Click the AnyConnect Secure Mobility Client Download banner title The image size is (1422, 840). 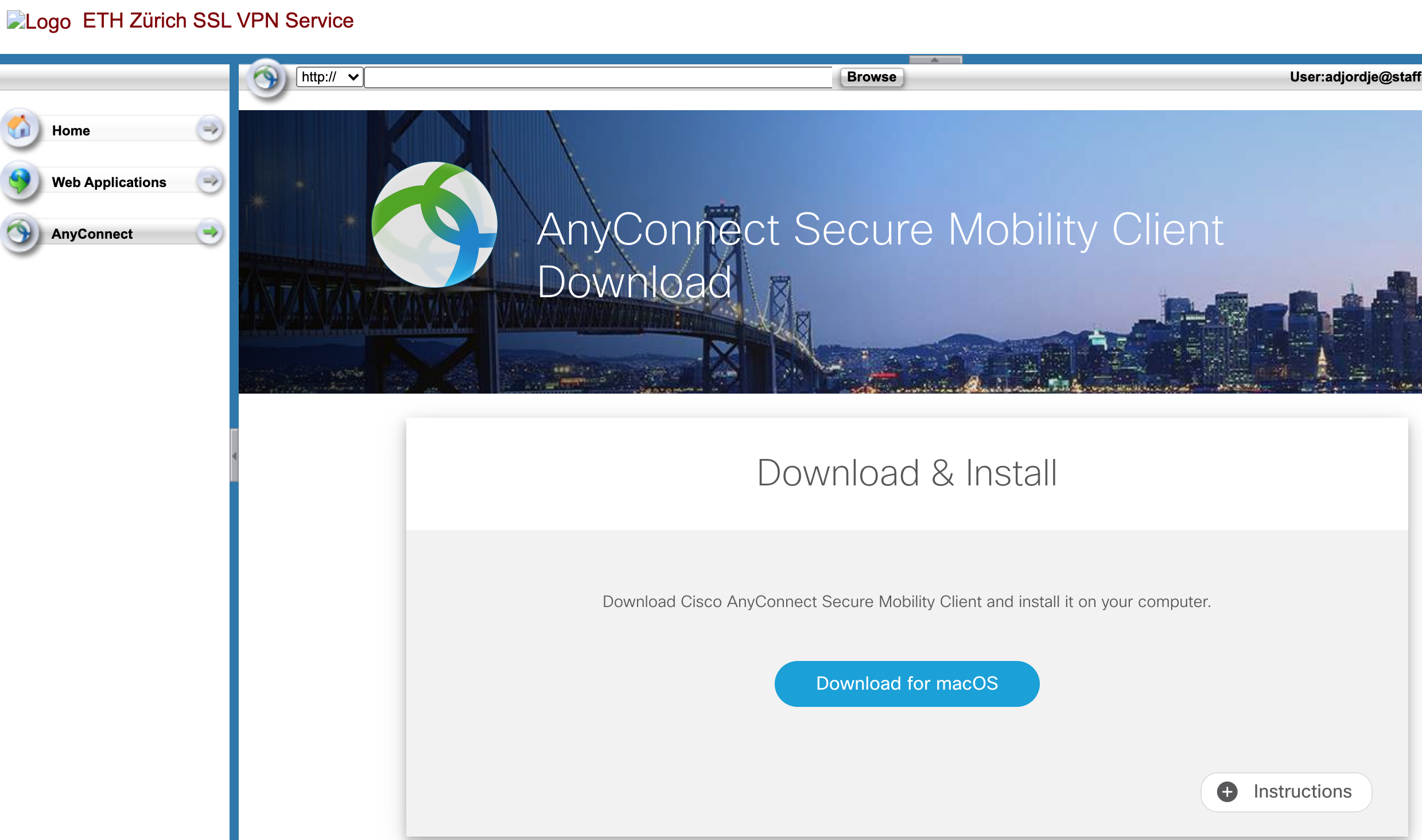click(880, 255)
